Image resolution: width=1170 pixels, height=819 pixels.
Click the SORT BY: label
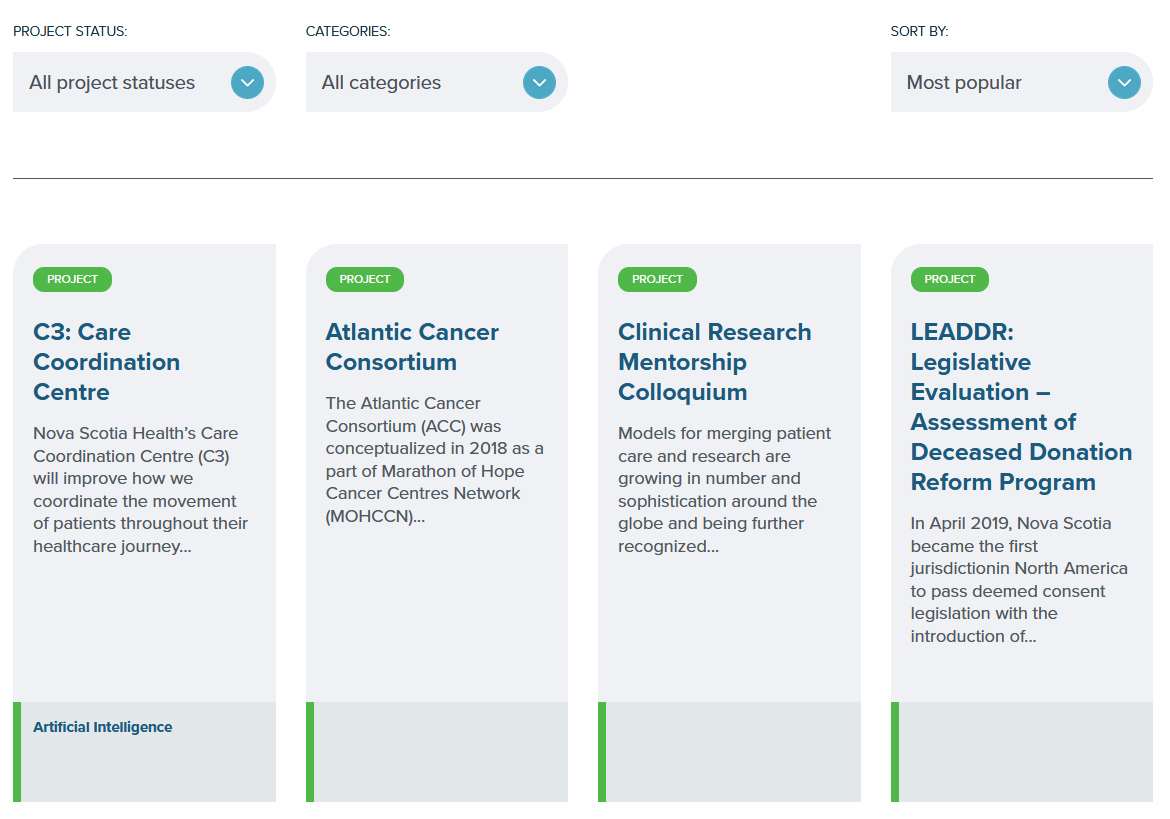[x=919, y=31]
